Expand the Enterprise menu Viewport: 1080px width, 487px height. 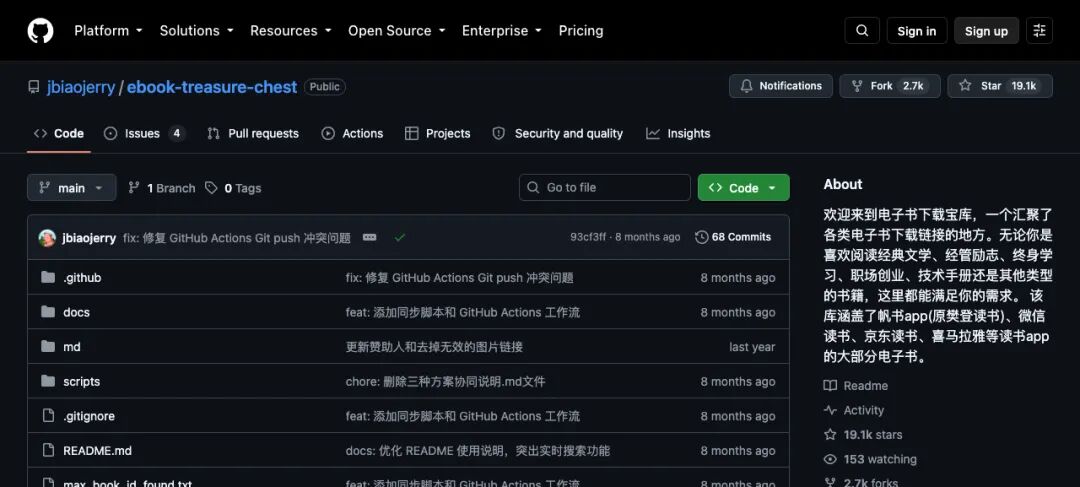(501, 31)
